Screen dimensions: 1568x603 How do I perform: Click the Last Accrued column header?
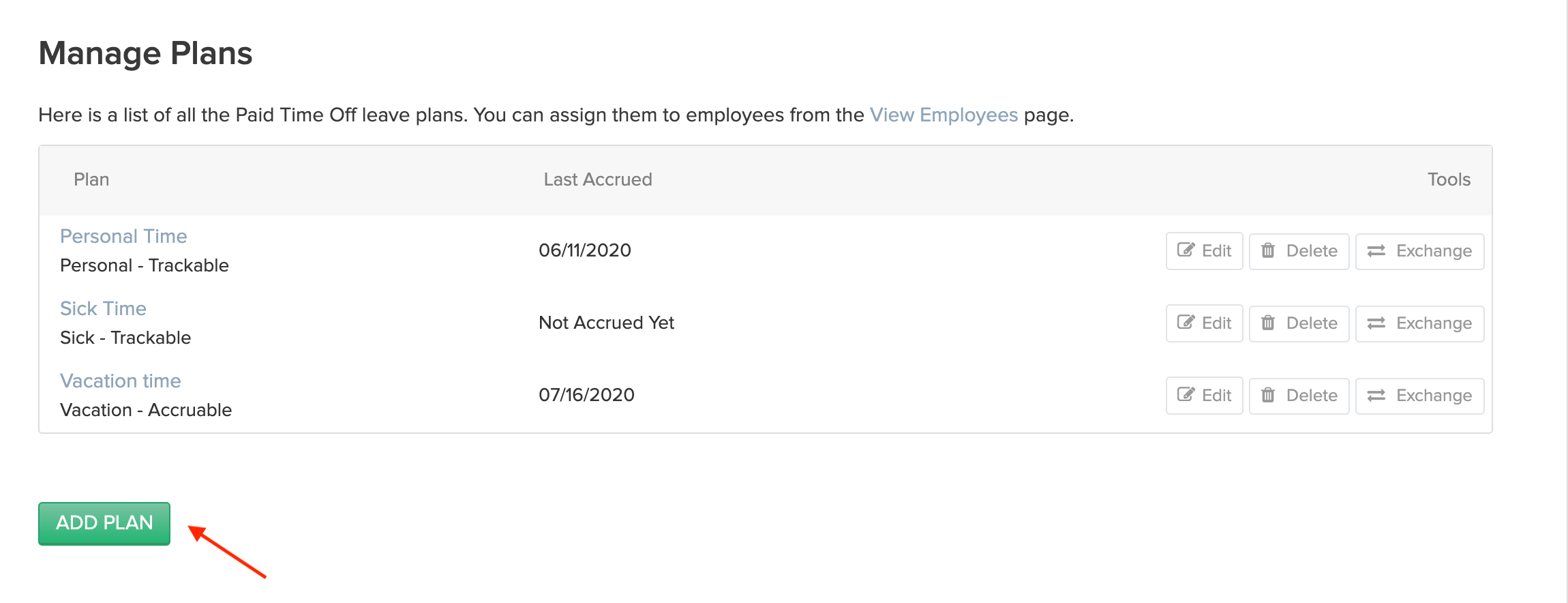597,179
